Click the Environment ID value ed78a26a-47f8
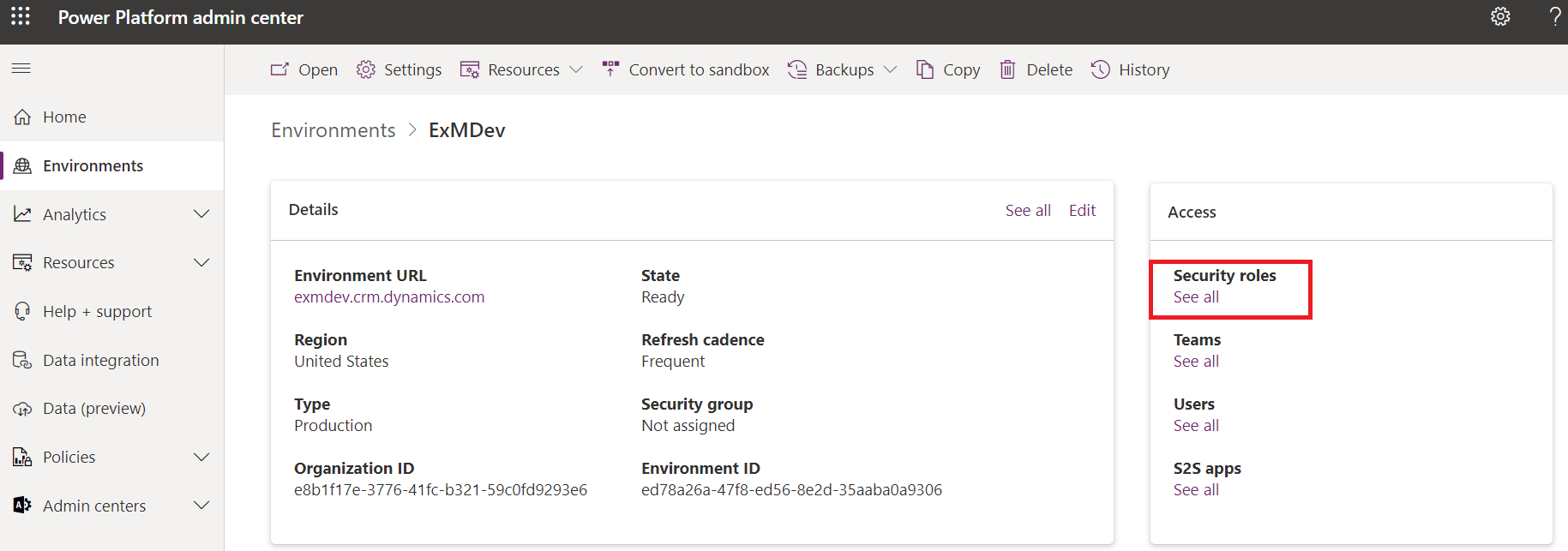The width and height of the screenshot is (1568, 551). 791,490
